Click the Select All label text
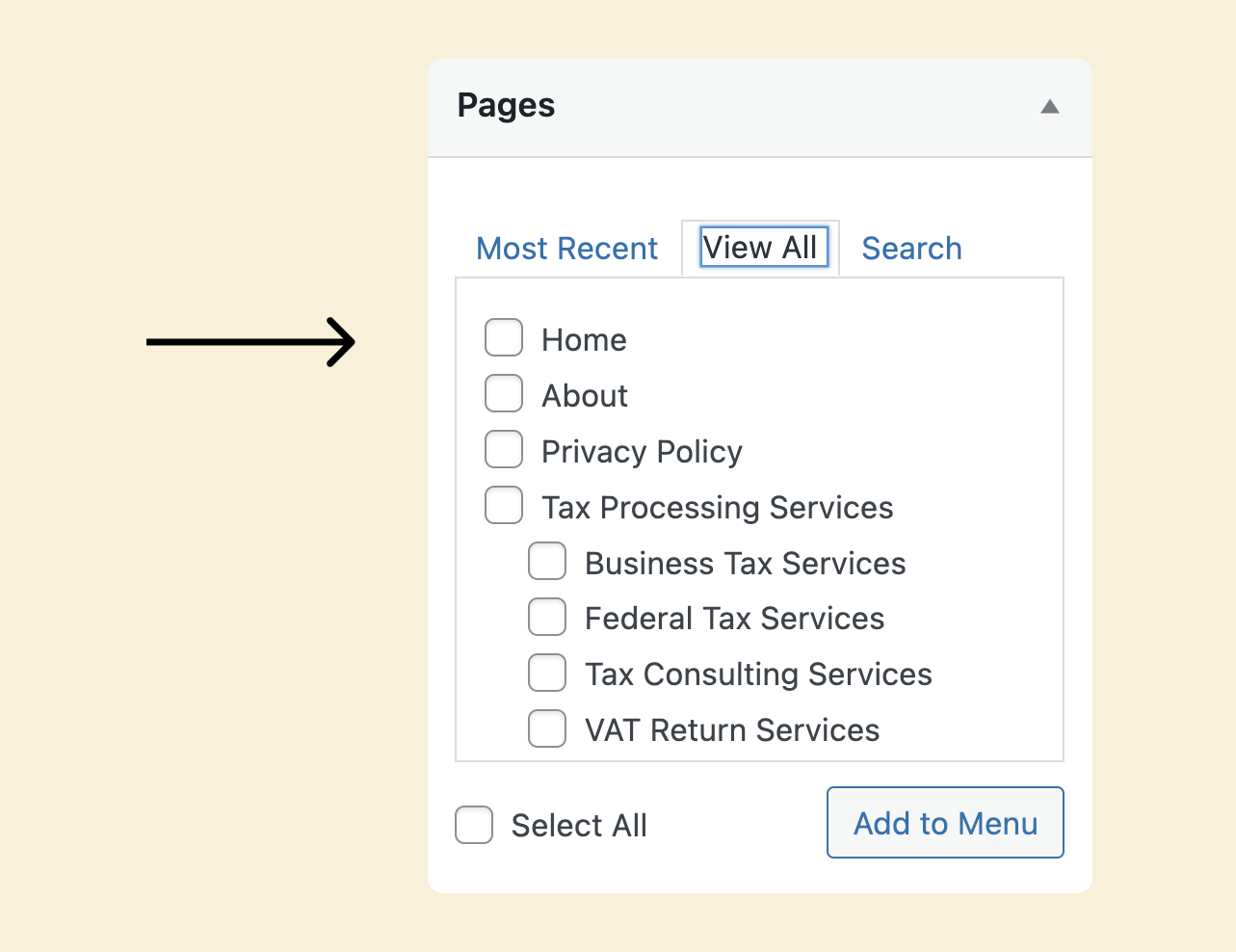 pyautogui.click(x=579, y=826)
